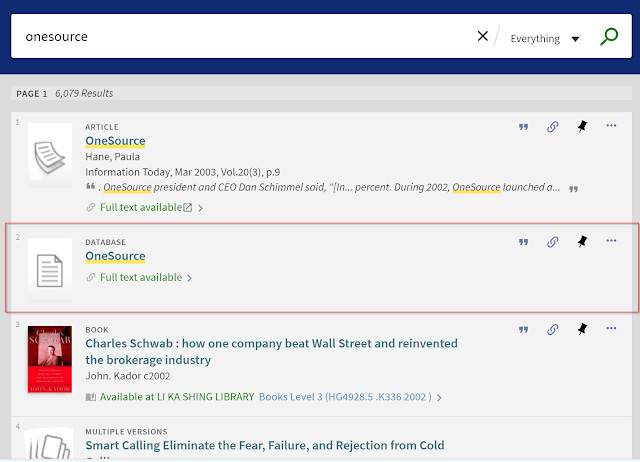Image resolution: width=640 pixels, height=462 pixels.
Task: Expand location chevron for Charles Schwab book
Action: pyautogui.click(x=439, y=398)
